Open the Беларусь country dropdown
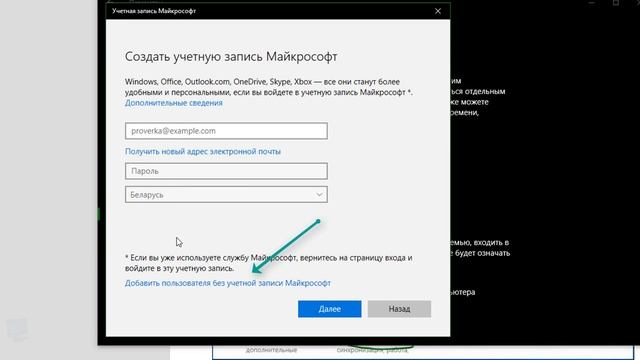 [x=226, y=195]
